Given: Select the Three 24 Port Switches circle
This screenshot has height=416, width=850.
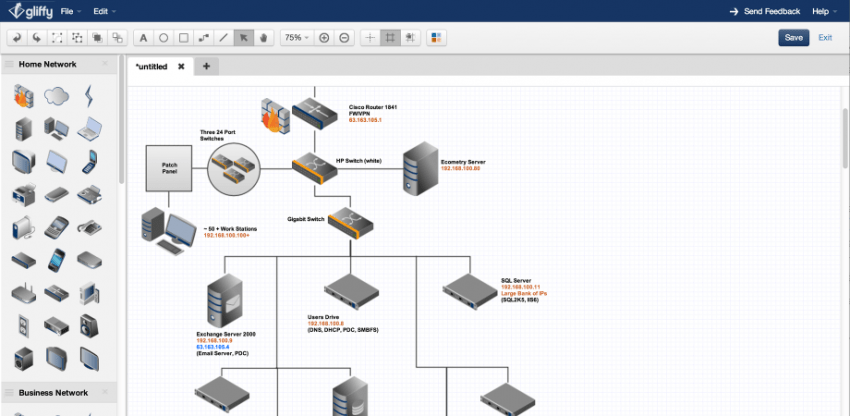Looking at the screenshot, I should tap(234, 169).
